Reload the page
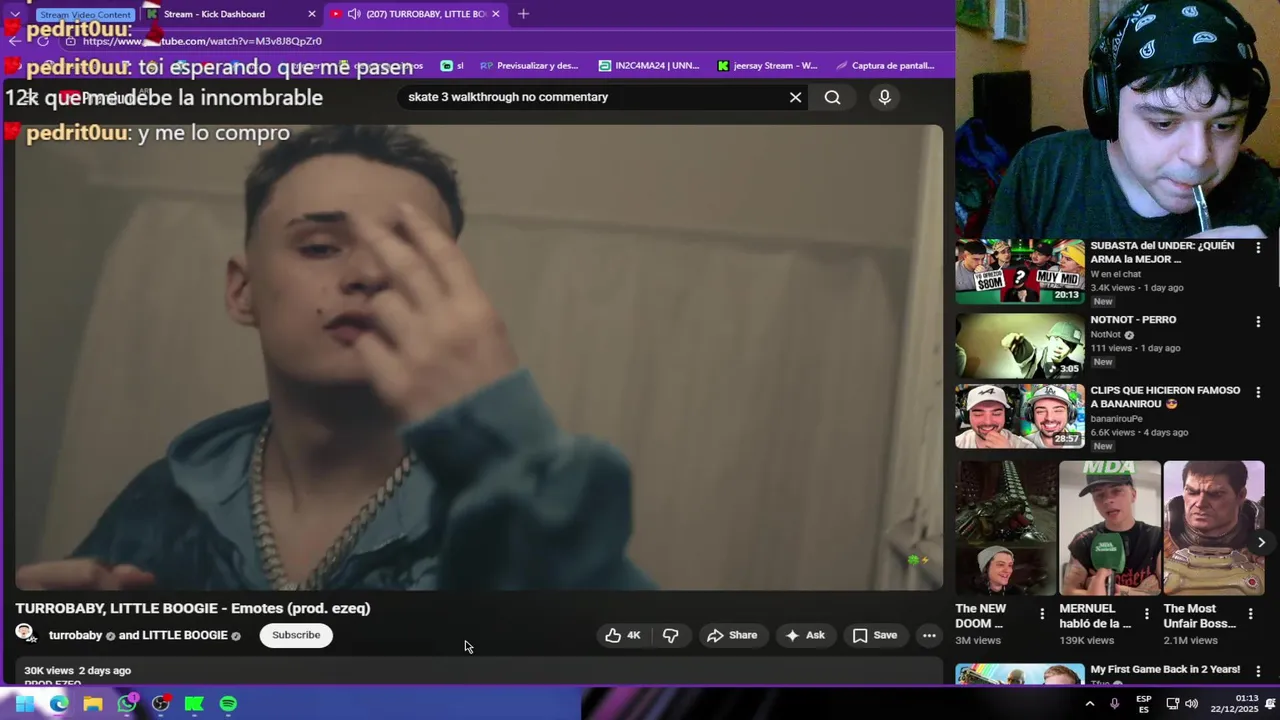 [43, 41]
